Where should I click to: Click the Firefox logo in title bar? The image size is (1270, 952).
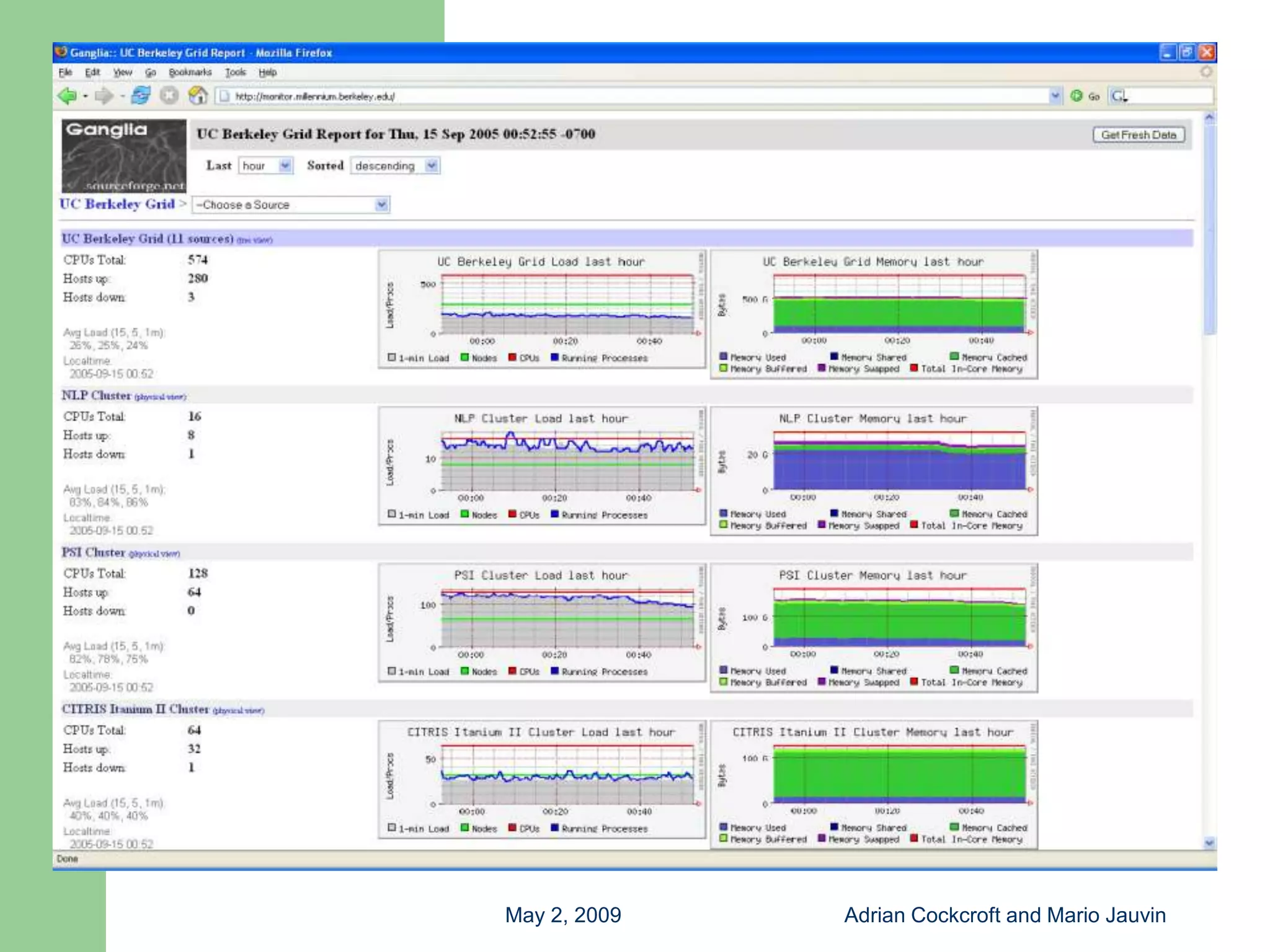click(x=61, y=52)
